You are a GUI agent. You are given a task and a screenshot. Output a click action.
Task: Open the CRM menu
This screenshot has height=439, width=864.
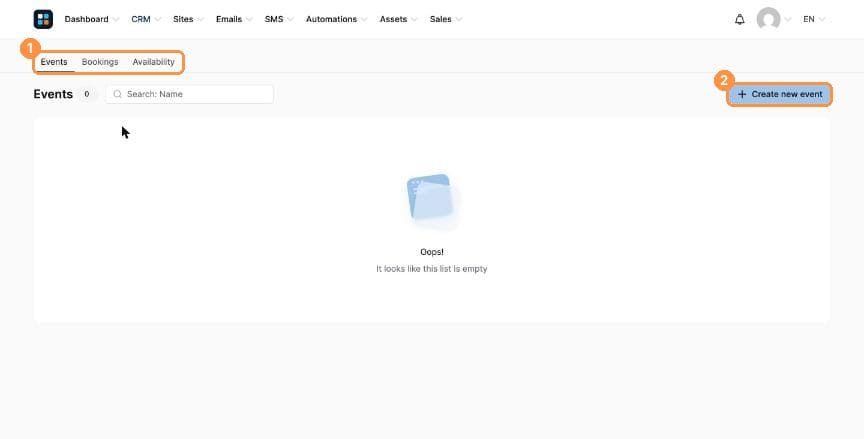pos(141,19)
